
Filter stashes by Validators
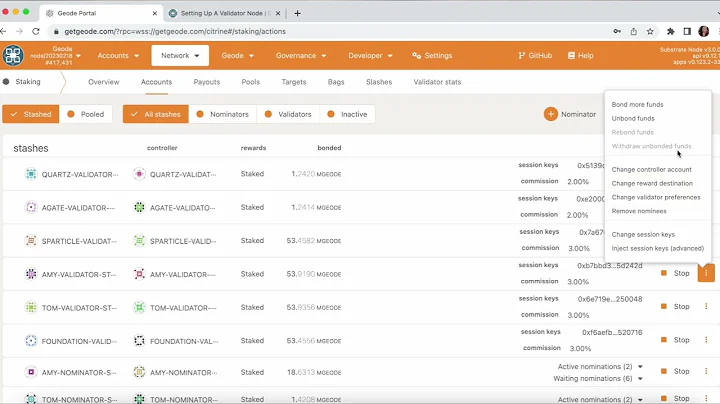(288, 114)
